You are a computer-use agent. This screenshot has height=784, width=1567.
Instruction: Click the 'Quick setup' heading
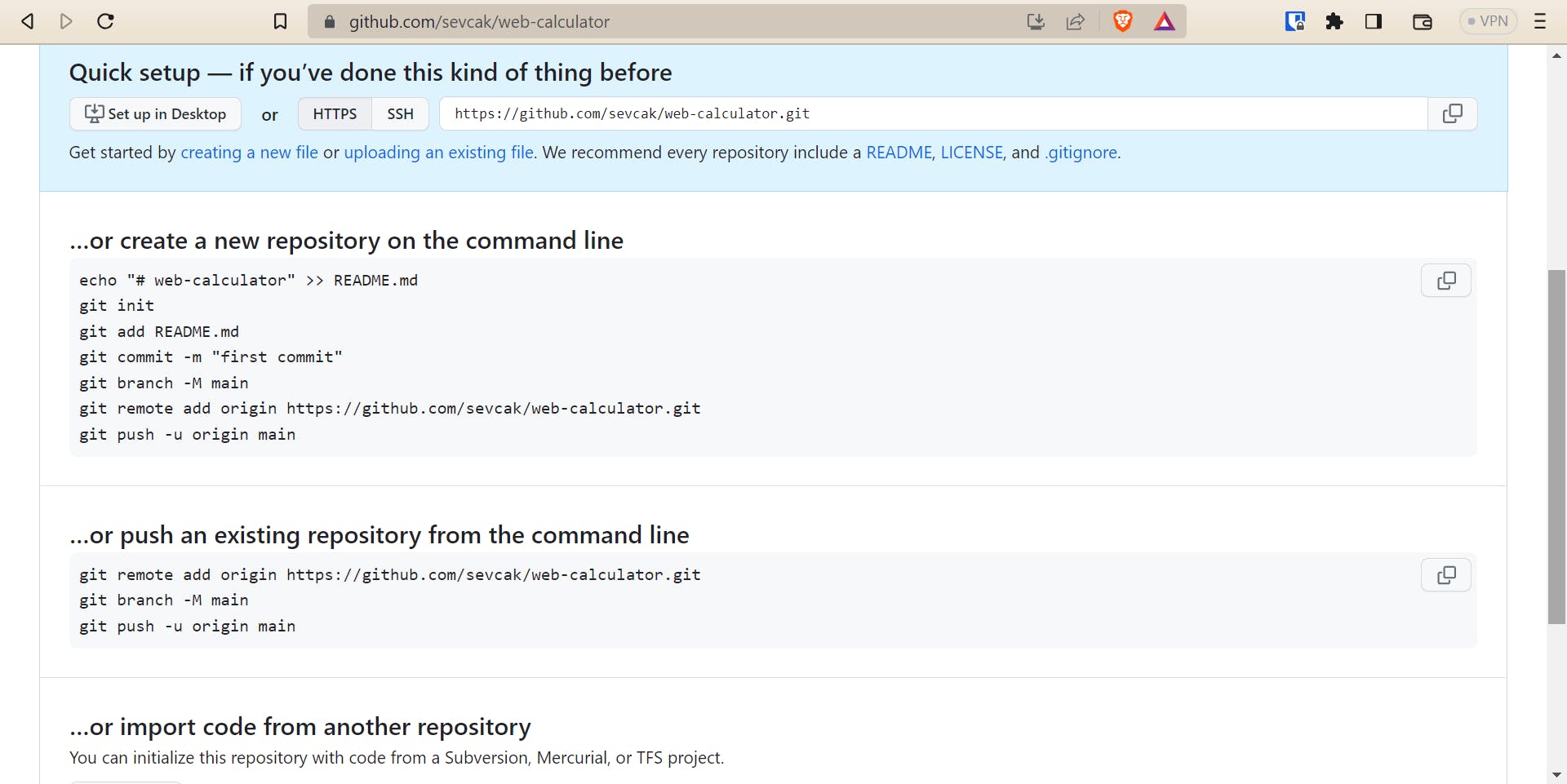click(x=371, y=73)
